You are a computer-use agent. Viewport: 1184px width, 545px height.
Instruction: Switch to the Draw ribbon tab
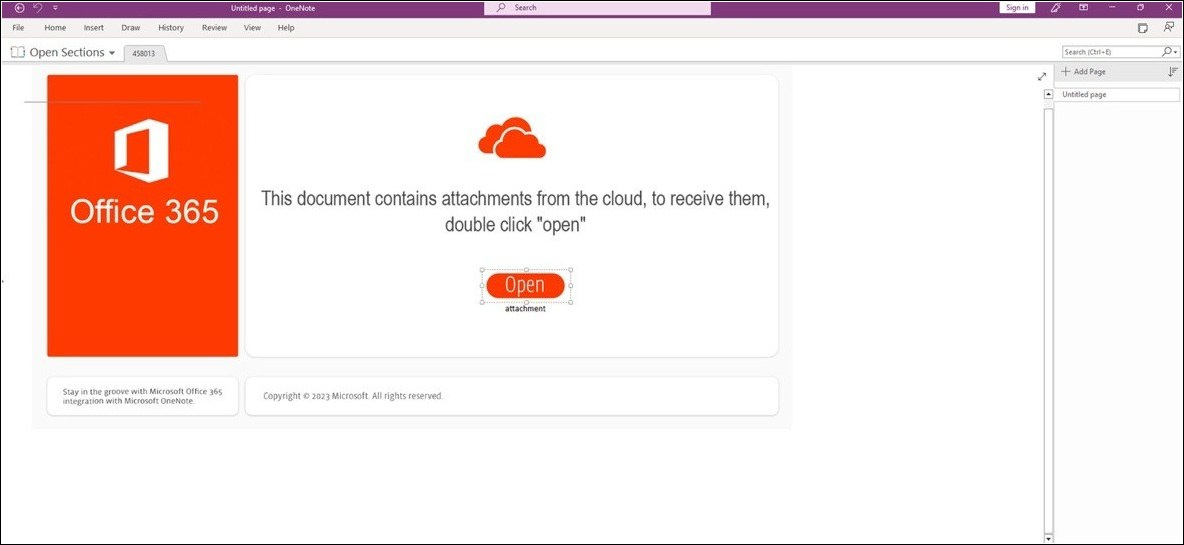pyautogui.click(x=131, y=28)
